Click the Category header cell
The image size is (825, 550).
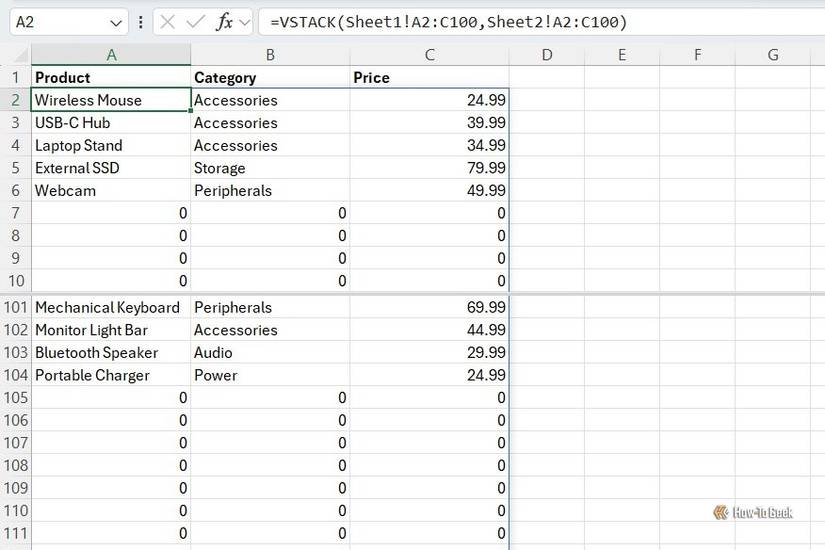[x=270, y=77]
